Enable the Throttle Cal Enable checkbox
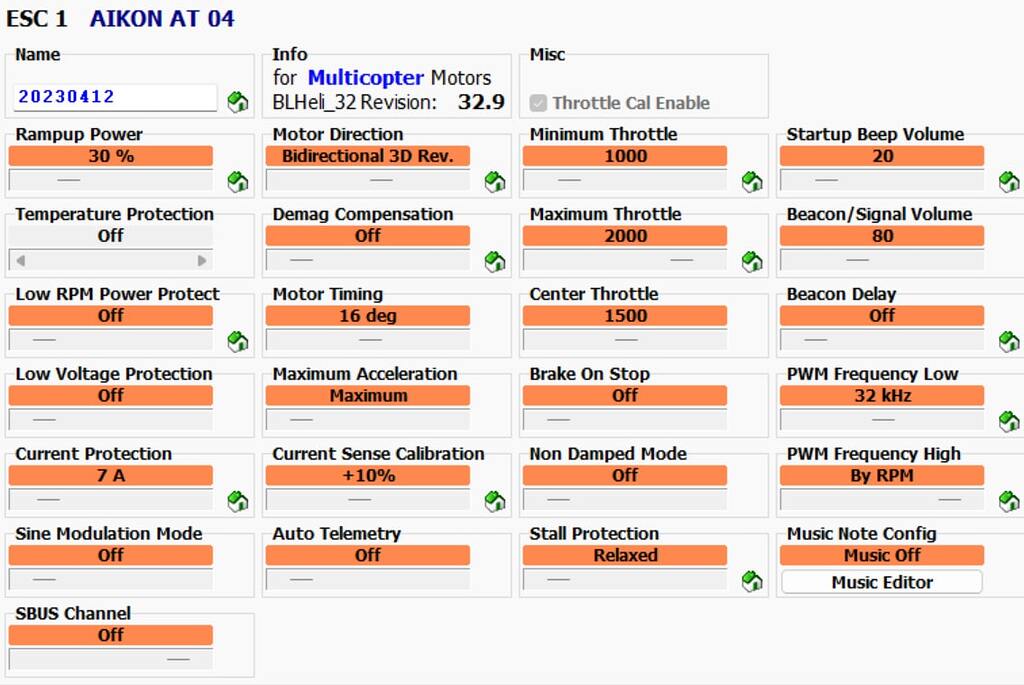 point(538,101)
